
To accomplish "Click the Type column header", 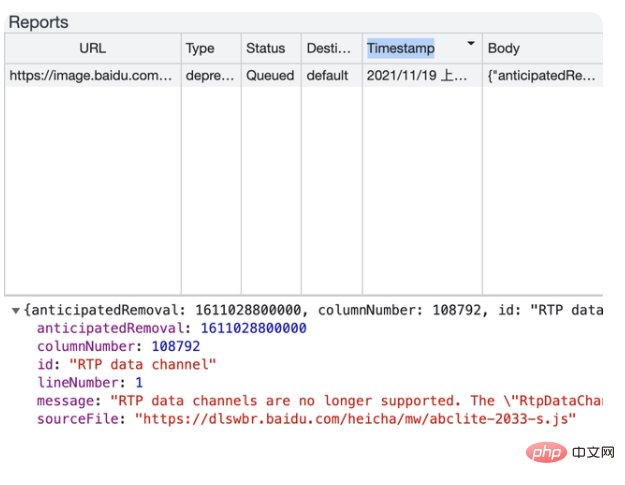I will coord(211,48).
